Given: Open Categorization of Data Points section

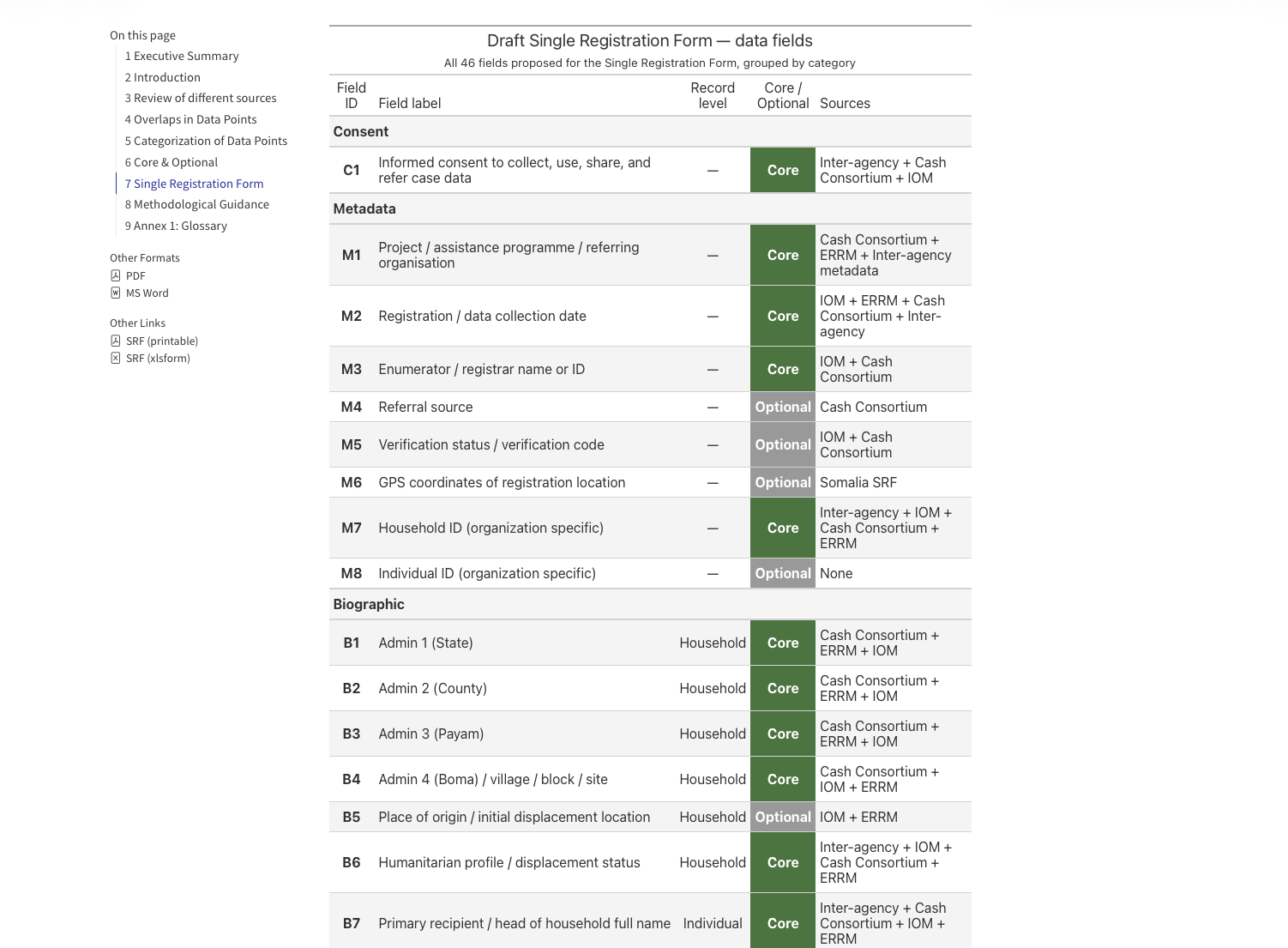Looking at the screenshot, I should [206, 141].
